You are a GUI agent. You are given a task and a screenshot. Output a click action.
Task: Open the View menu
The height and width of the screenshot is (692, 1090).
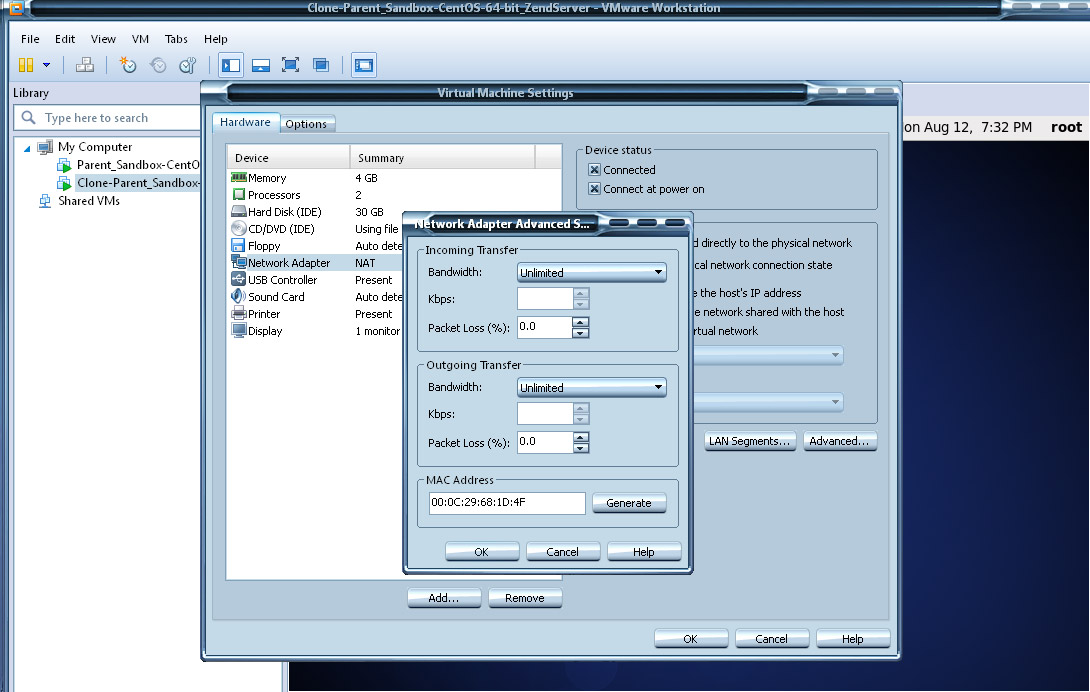[x=104, y=39]
